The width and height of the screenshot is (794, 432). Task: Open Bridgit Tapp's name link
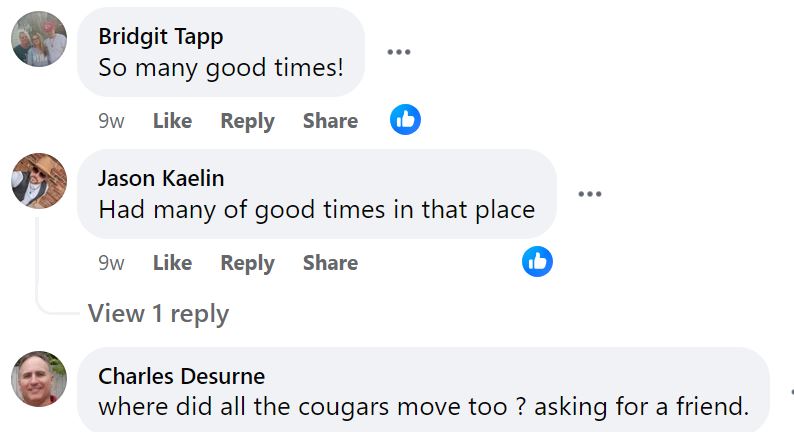[x=161, y=37]
